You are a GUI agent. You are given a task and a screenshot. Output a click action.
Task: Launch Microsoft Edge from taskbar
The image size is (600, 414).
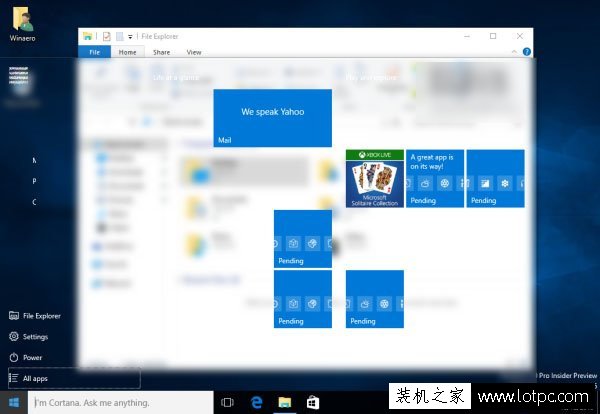pyautogui.click(x=256, y=403)
